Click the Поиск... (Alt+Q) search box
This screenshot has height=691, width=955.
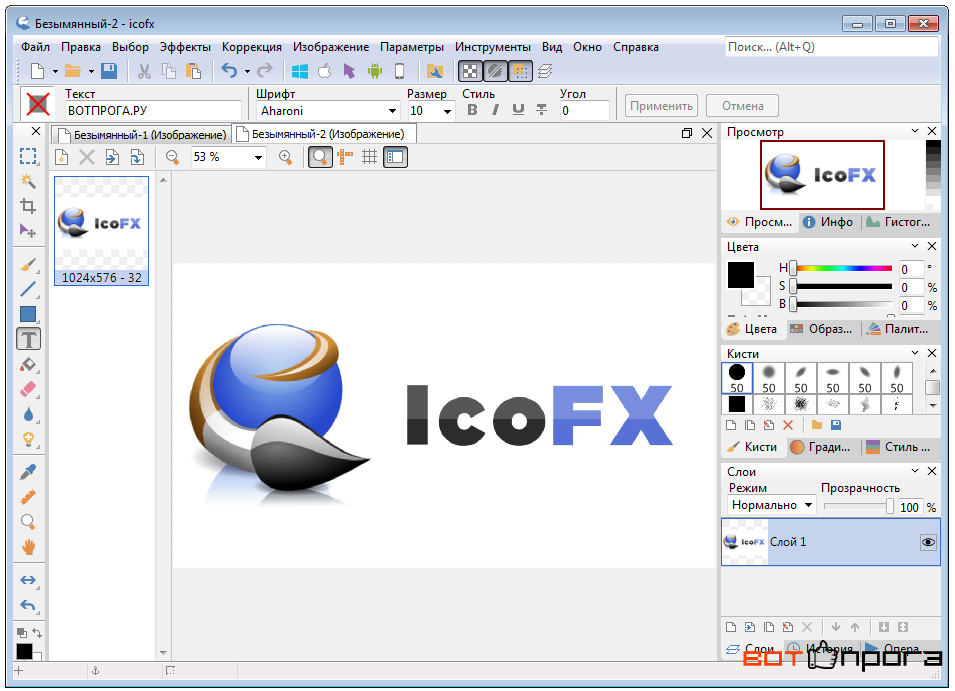coord(831,47)
